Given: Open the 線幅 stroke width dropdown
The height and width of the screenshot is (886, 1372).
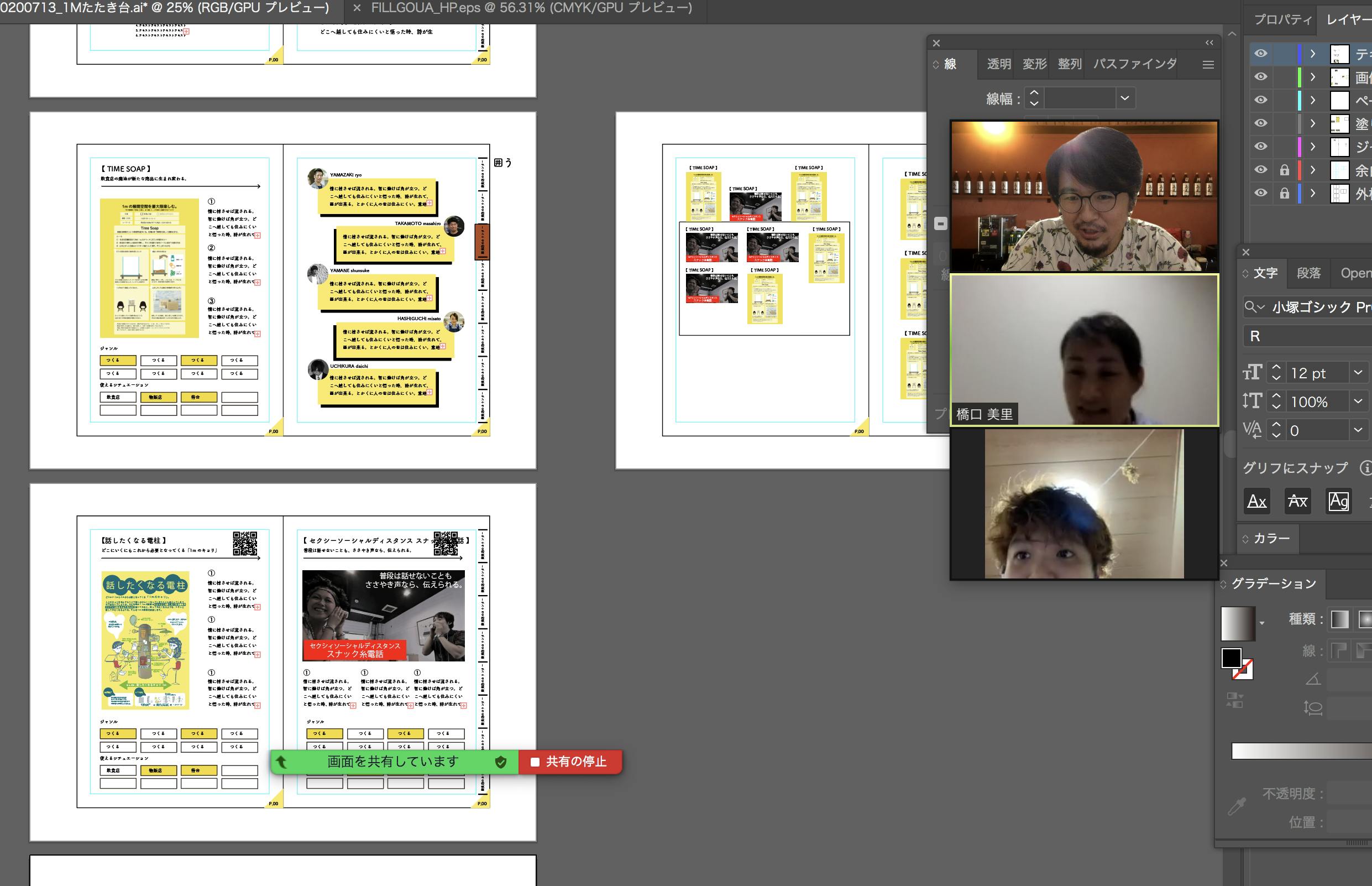Looking at the screenshot, I should 1124,98.
